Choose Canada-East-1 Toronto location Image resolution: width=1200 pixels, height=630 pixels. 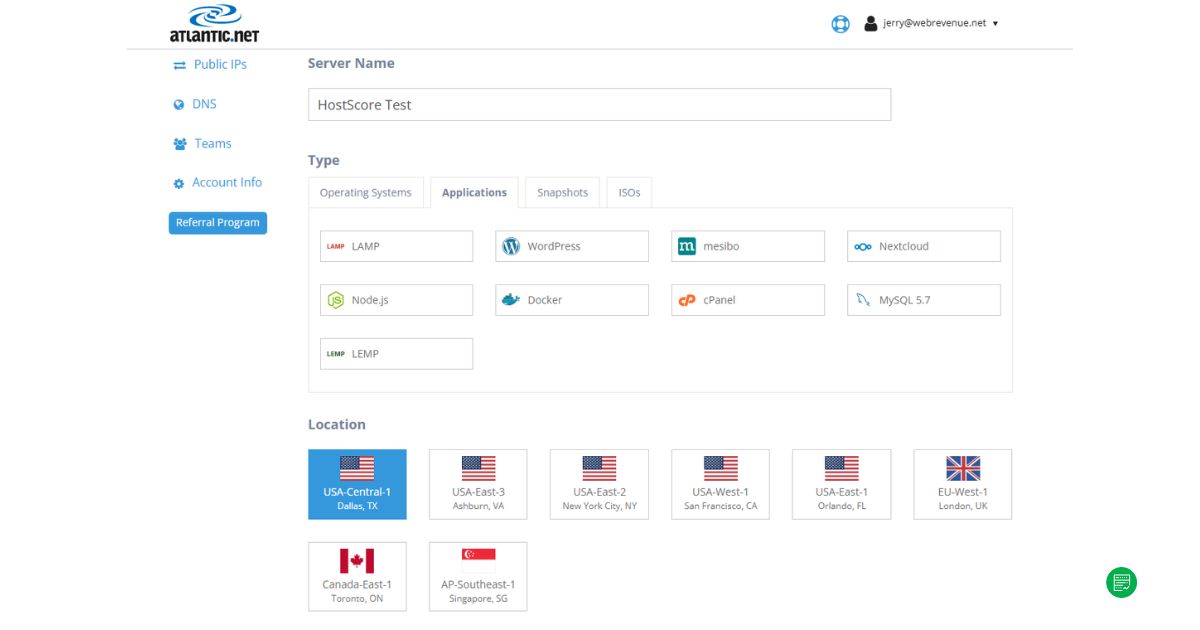357,577
